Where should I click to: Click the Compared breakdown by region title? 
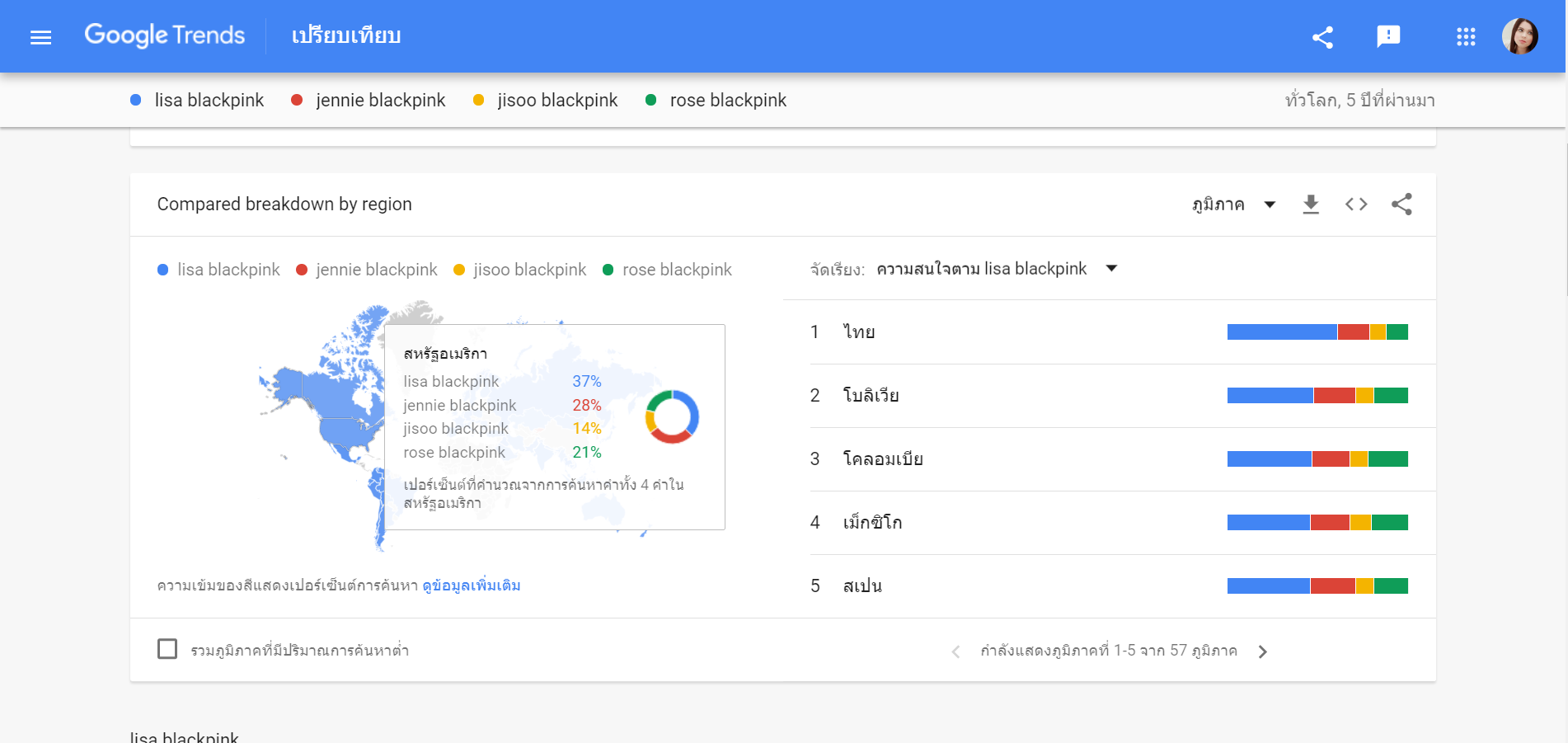click(284, 205)
